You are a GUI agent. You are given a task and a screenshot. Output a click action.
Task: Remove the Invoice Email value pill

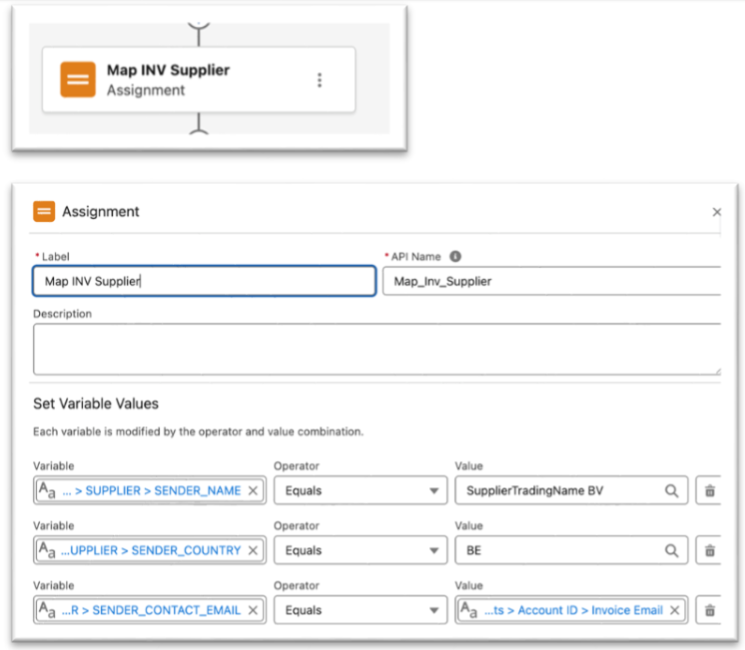pos(675,610)
